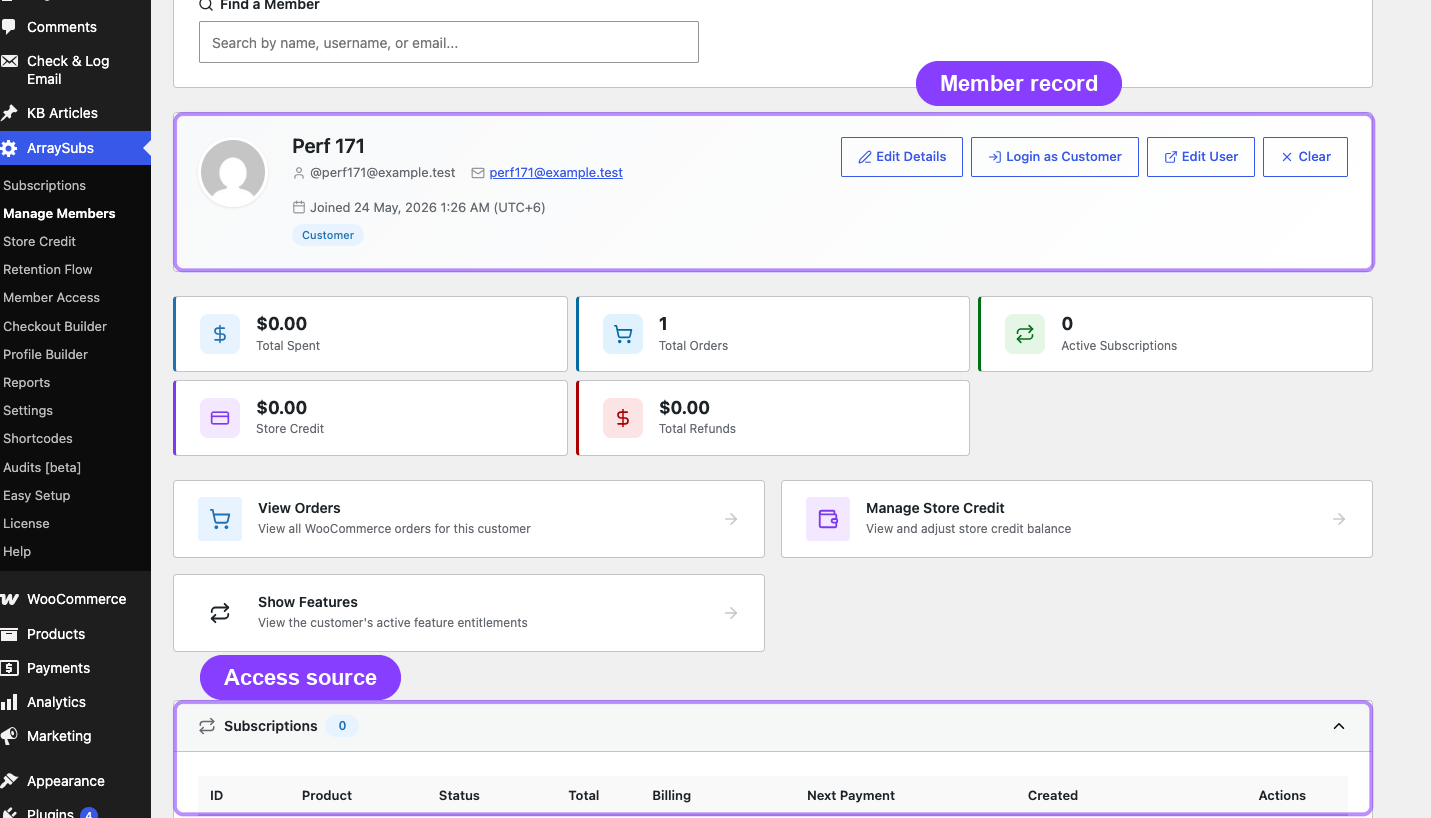Open the Shortcodes submenu item
The image size is (1431, 818).
point(37,438)
